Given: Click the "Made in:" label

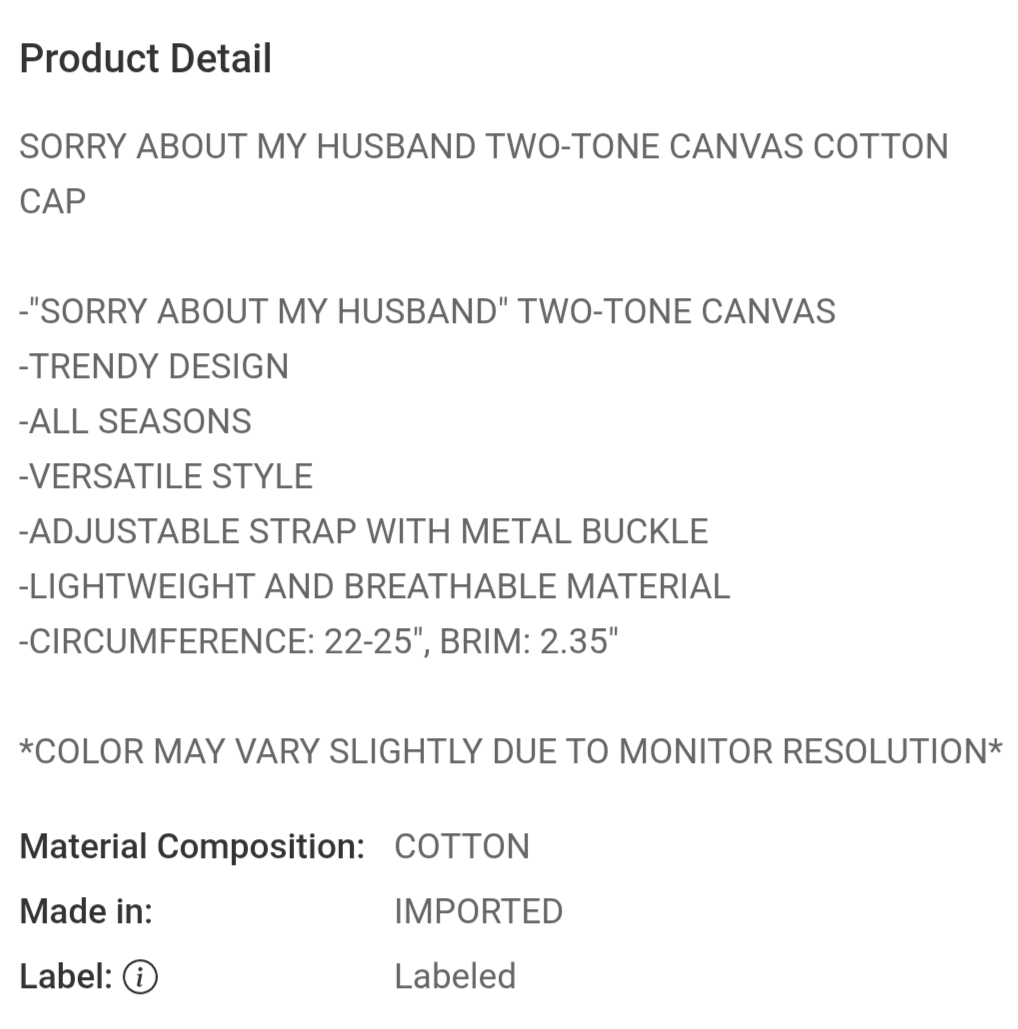Looking at the screenshot, I should [86, 912].
